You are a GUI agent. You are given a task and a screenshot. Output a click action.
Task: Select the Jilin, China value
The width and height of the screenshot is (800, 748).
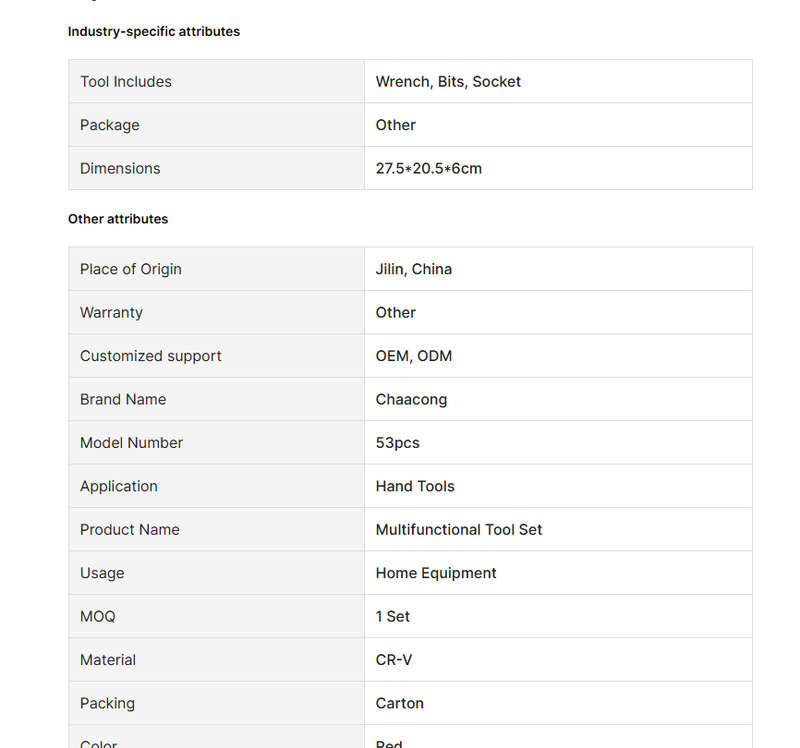pyautogui.click(x=414, y=269)
